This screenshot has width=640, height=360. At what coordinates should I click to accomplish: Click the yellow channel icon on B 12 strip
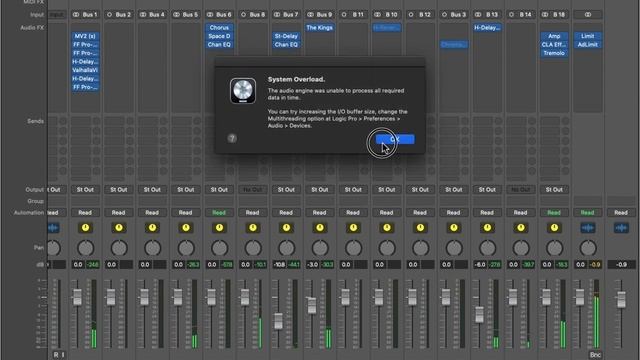point(420,228)
